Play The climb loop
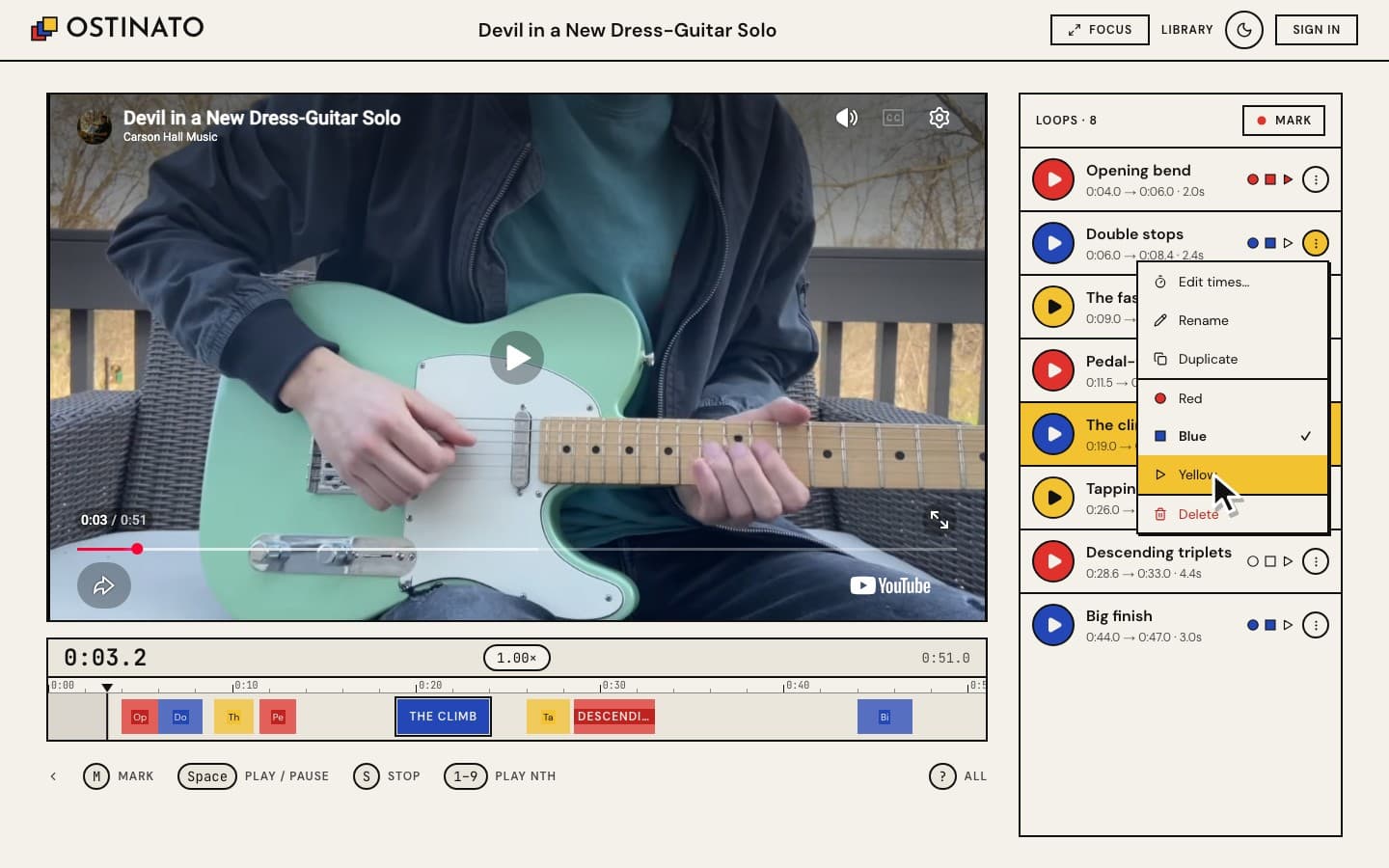Image resolution: width=1389 pixels, height=868 pixels. [1053, 434]
